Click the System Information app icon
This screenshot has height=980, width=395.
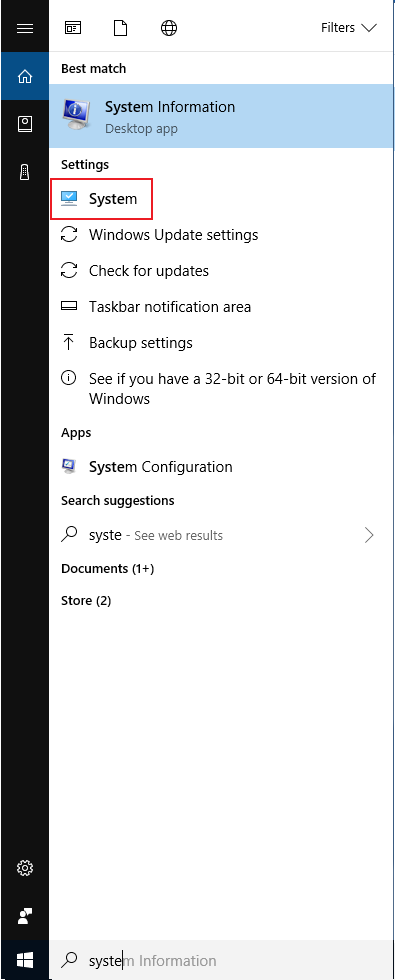point(76,115)
